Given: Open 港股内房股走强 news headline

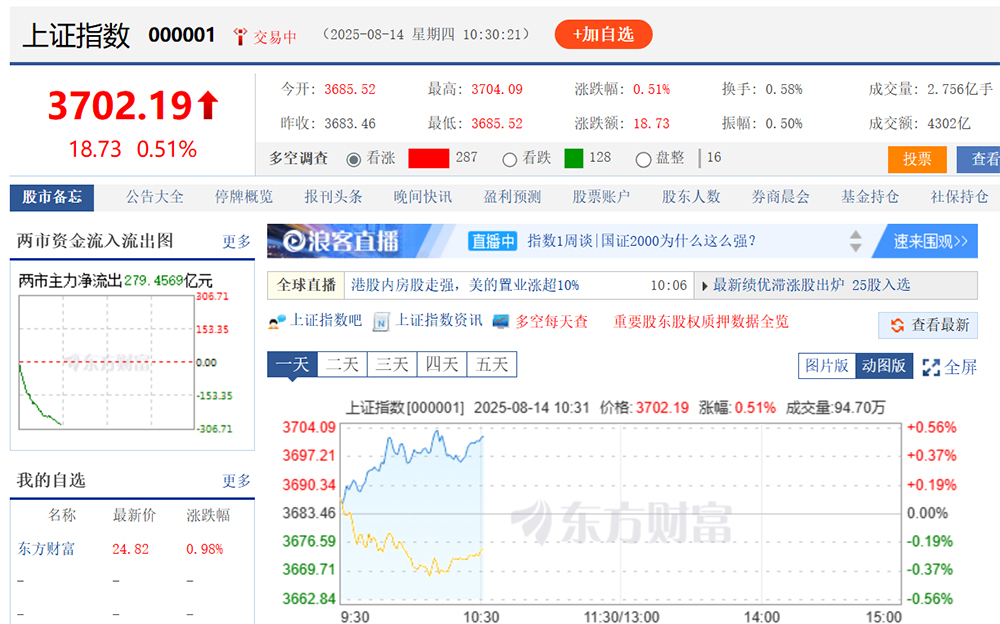Looking at the screenshot, I should (x=465, y=285).
